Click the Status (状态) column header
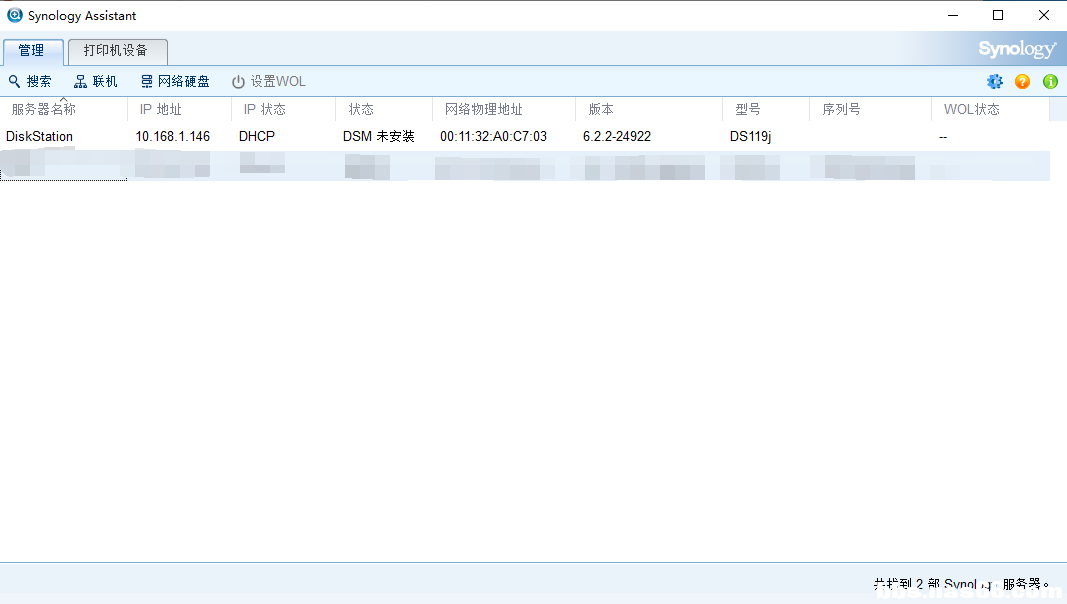This screenshot has height=604, width=1067. tap(361, 110)
